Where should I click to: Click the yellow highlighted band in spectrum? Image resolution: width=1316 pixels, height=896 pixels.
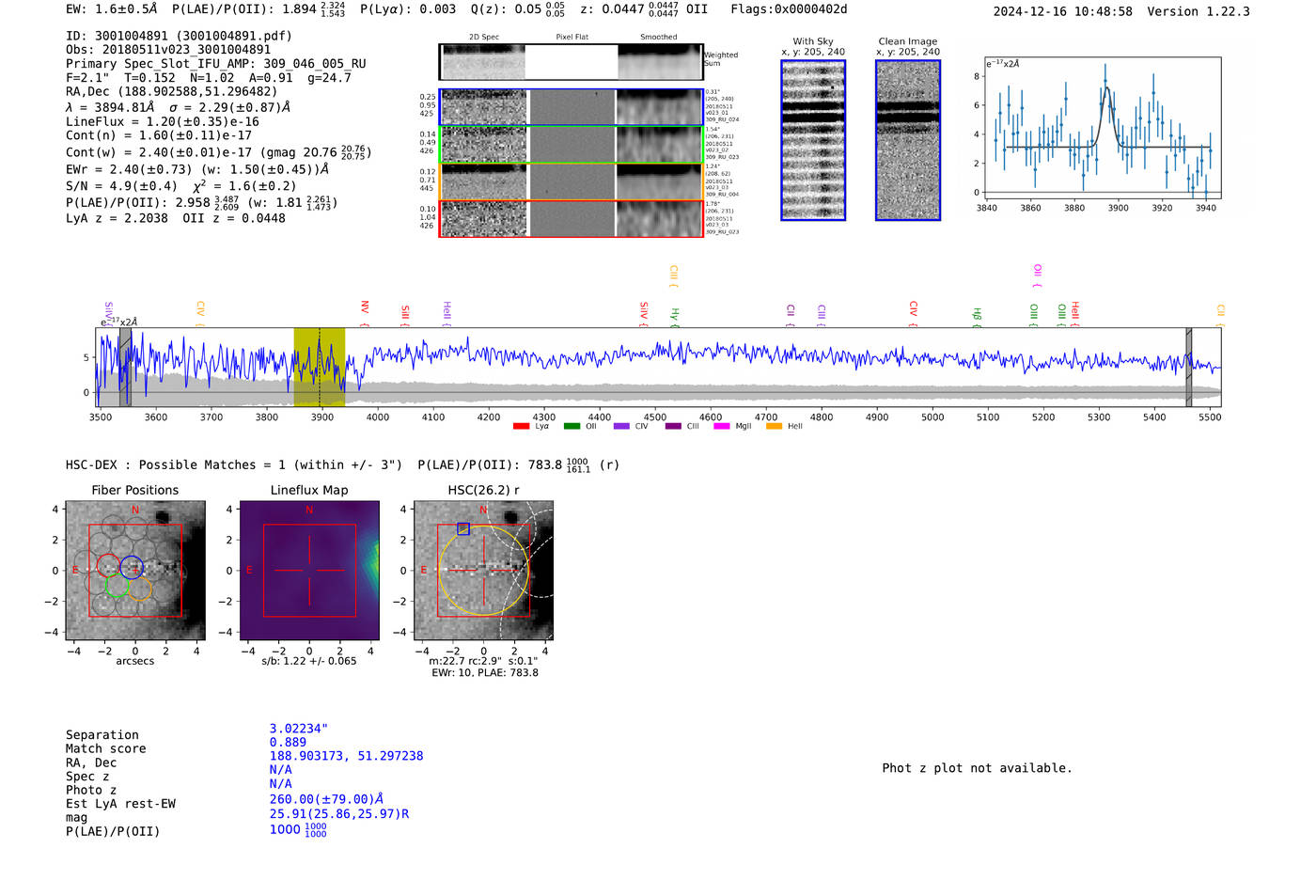[320, 367]
